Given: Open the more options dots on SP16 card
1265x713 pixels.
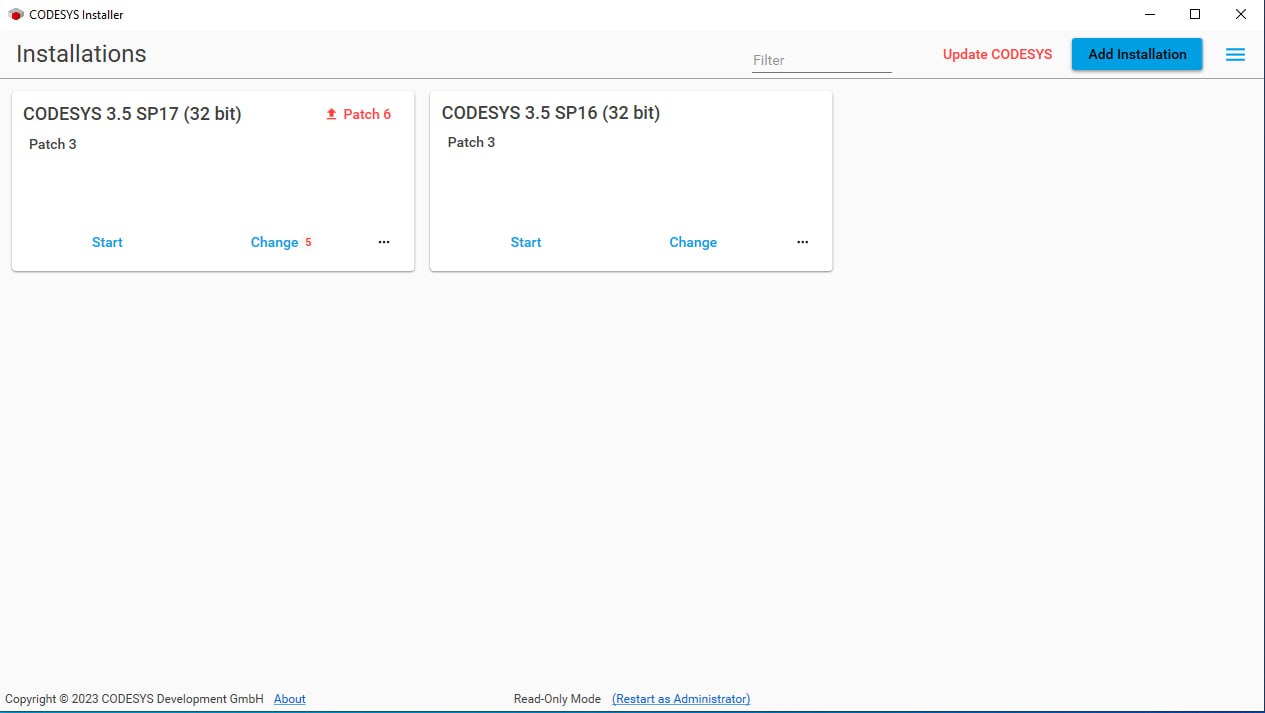Looking at the screenshot, I should (x=802, y=242).
